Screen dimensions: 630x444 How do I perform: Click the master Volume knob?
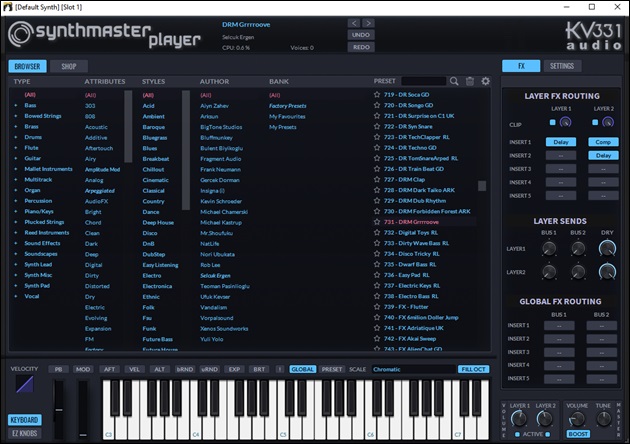coord(577,419)
